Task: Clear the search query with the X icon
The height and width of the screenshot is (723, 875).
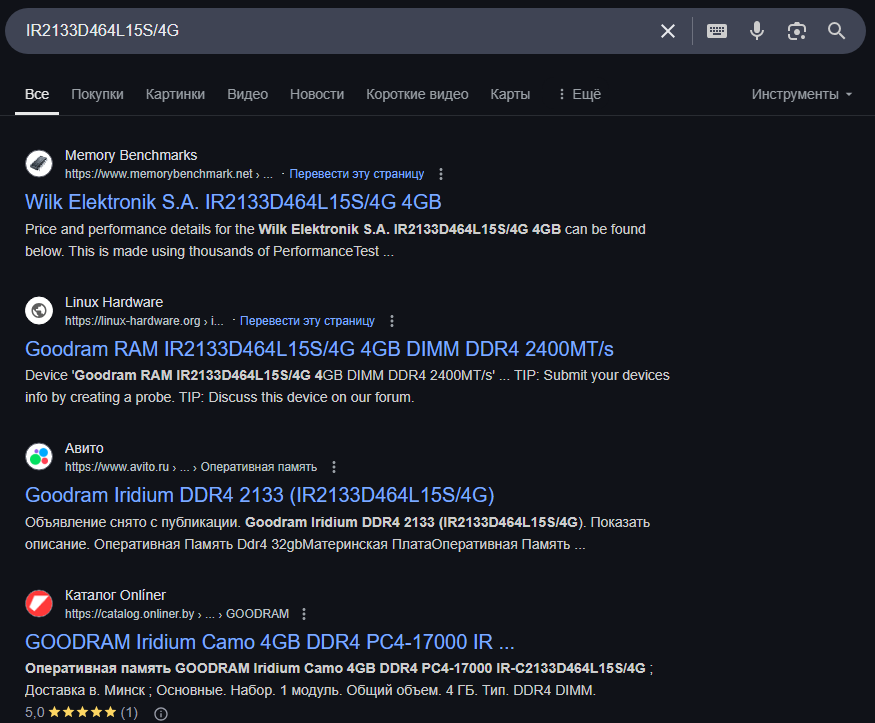Action: 667,31
